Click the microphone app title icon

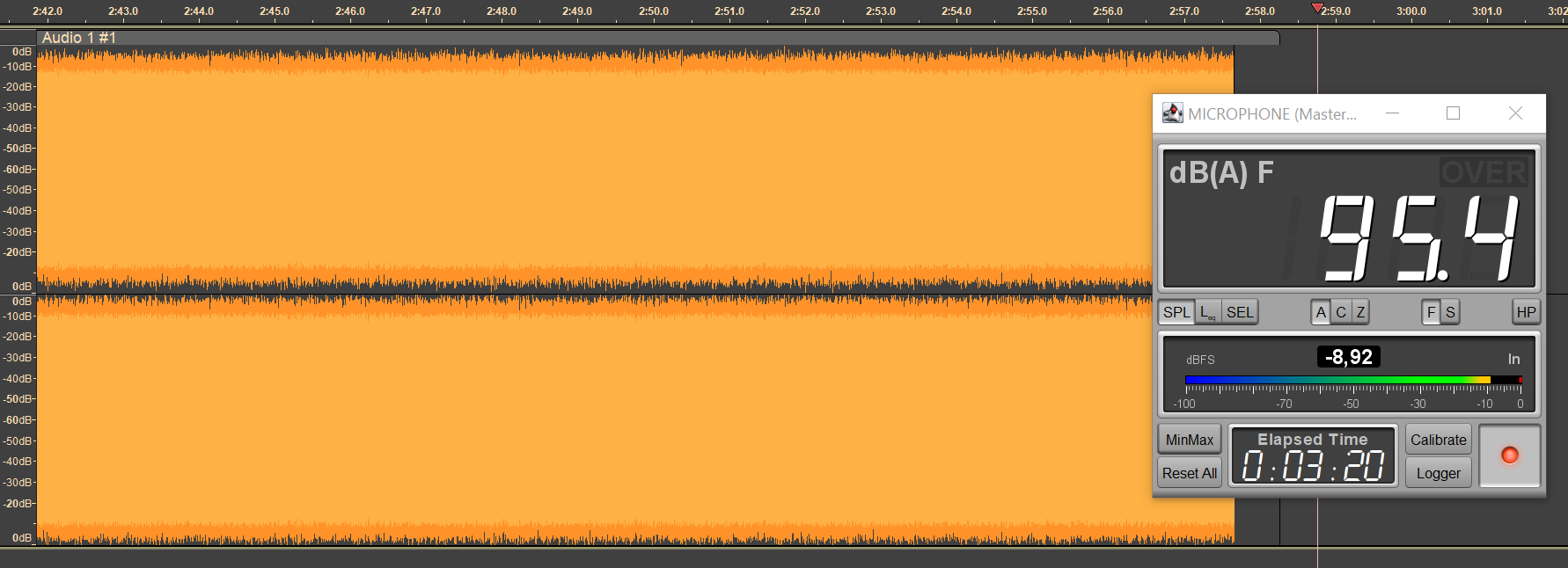click(1172, 113)
